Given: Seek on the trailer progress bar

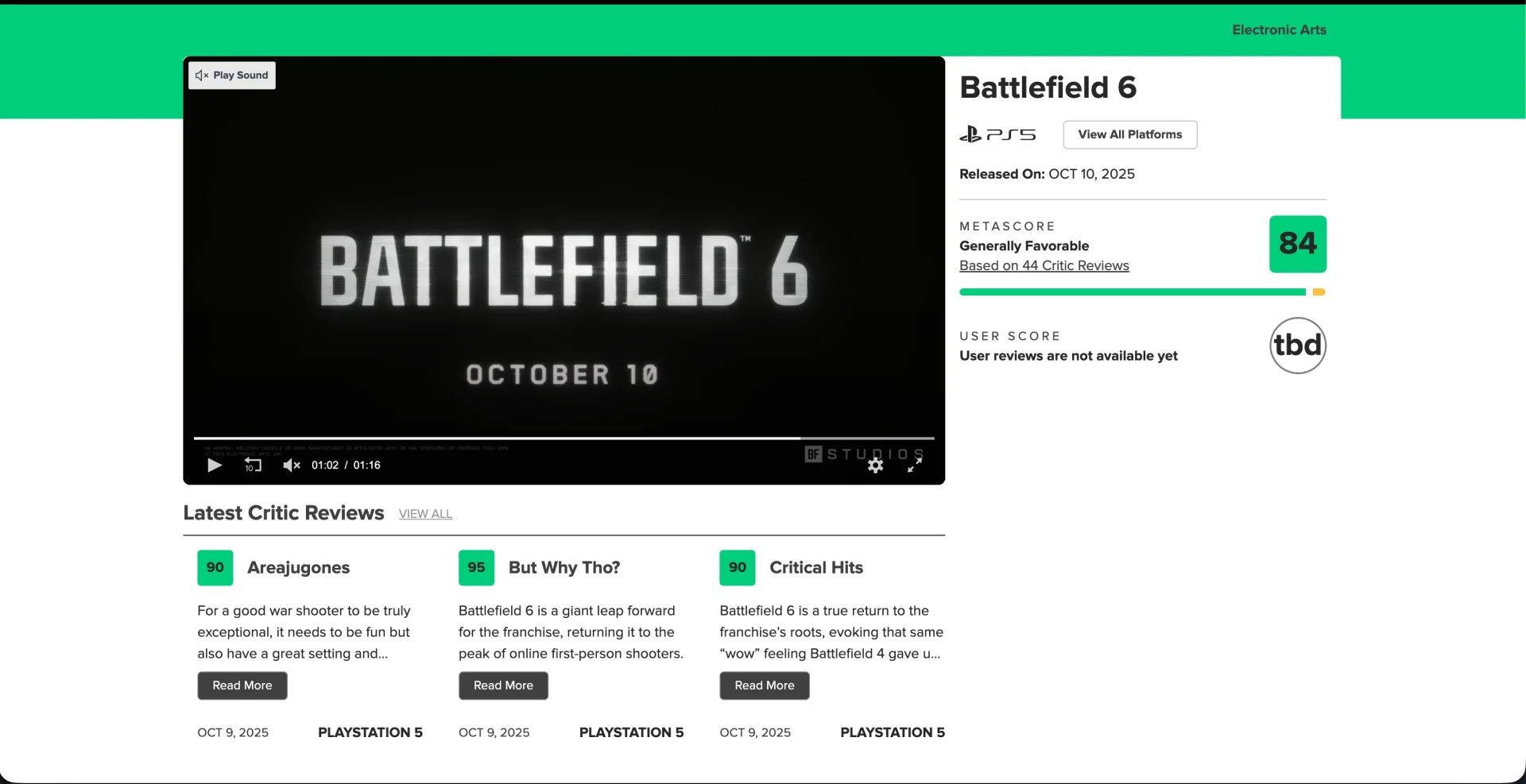Looking at the screenshot, I should pyautogui.click(x=564, y=438).
